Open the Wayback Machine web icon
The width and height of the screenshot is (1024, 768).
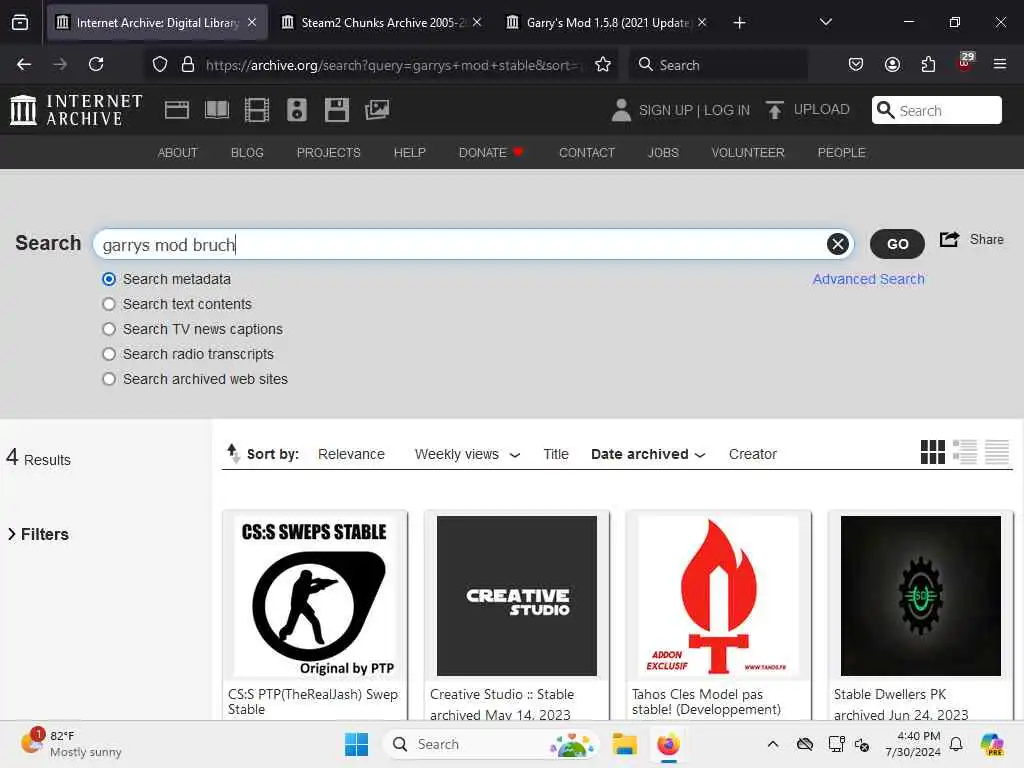[177, 110]
